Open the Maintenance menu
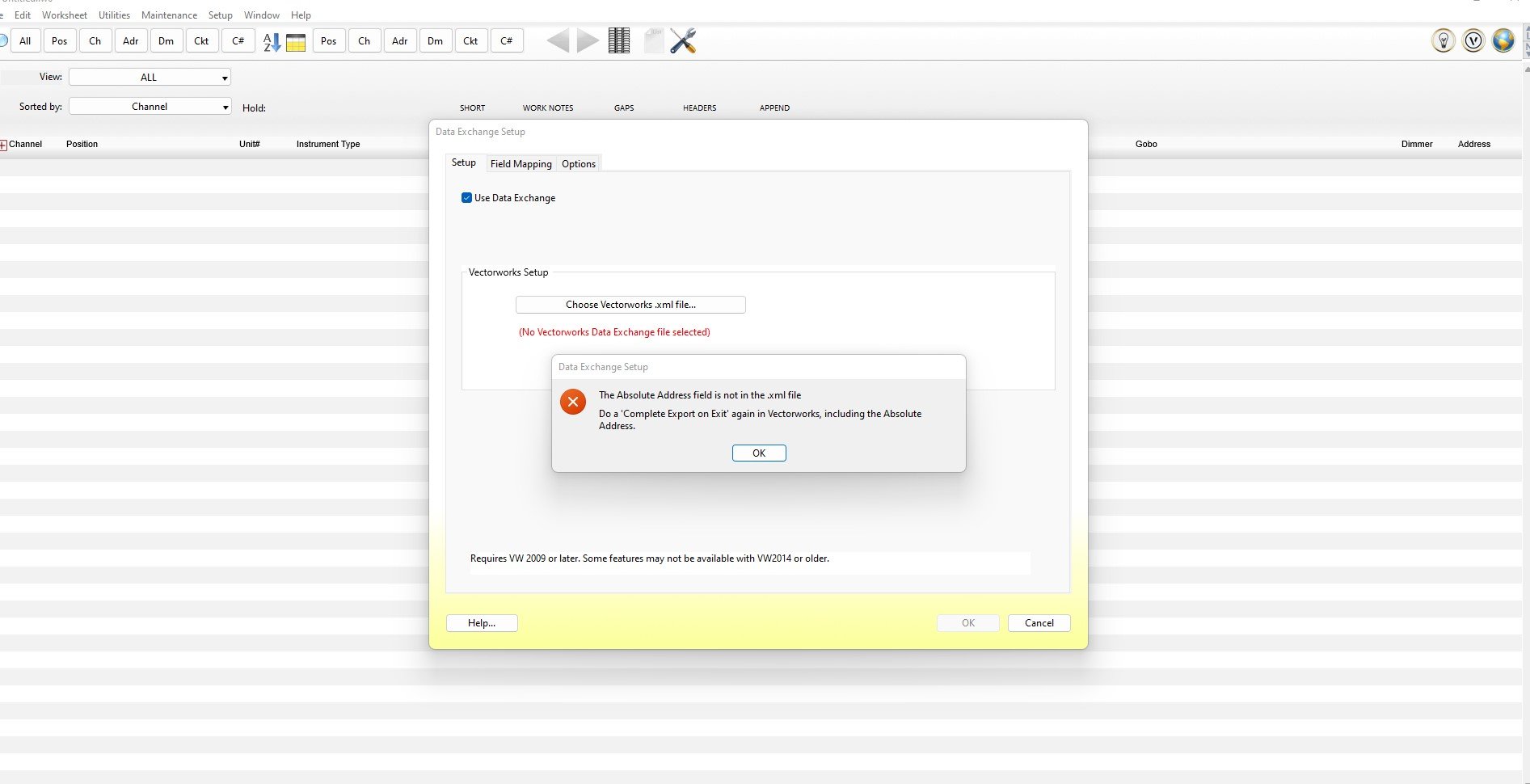Image resolution: width=1530 pixels, height=784 pixels. 169,15
